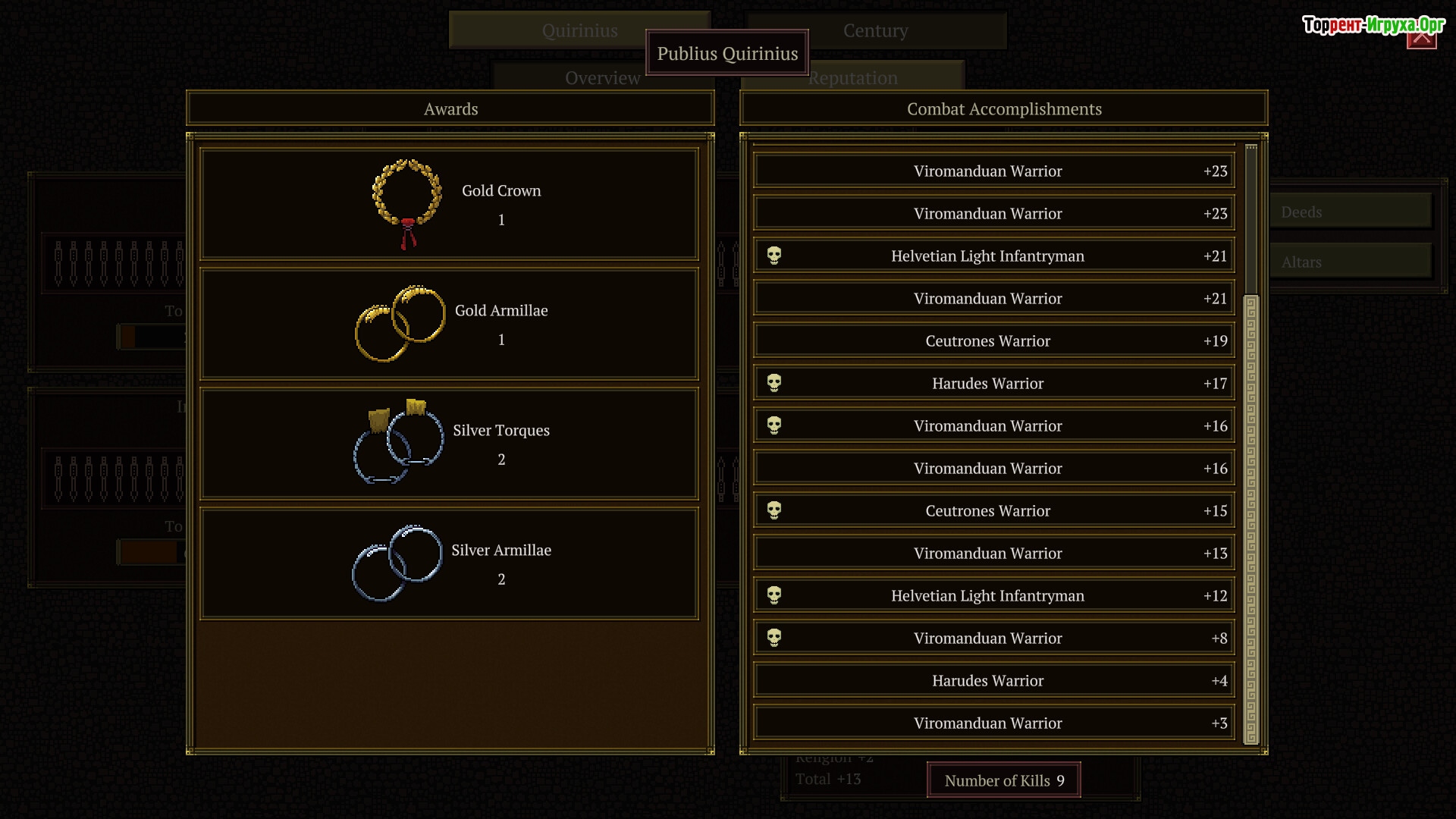Click the Silver Torques icon
This screenshot has height=819, width=1456.
pos(399,441)
